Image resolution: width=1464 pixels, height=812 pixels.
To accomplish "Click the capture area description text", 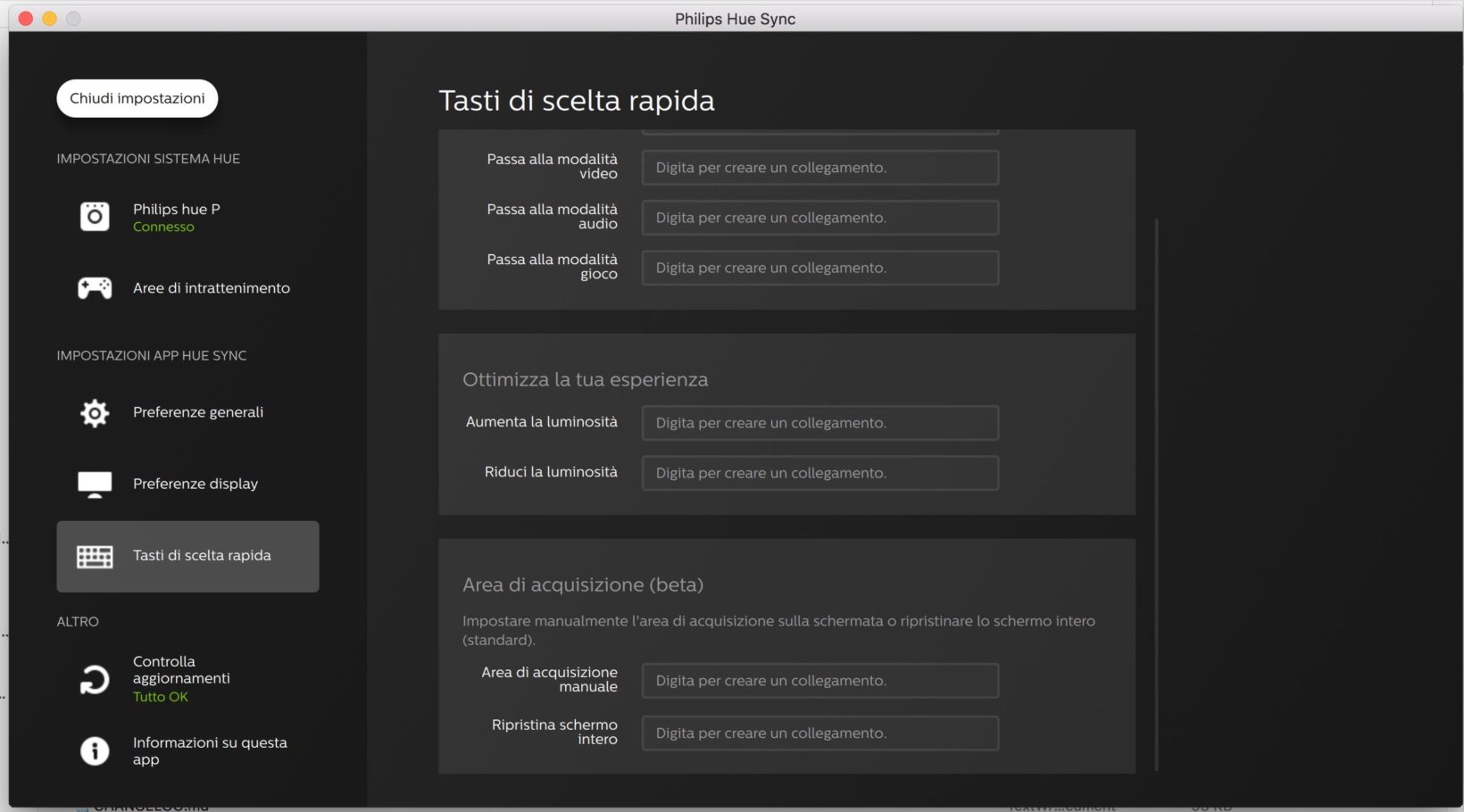I will pyautogui.click(x=778, y=630).
